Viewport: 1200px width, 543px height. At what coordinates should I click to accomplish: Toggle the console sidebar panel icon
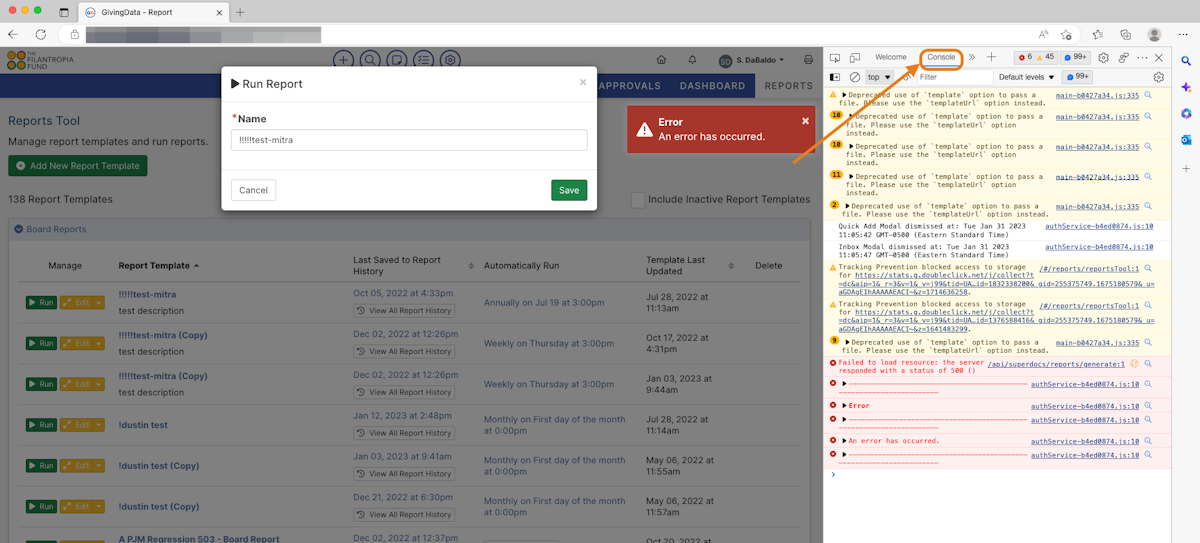(x=835, y=77)
